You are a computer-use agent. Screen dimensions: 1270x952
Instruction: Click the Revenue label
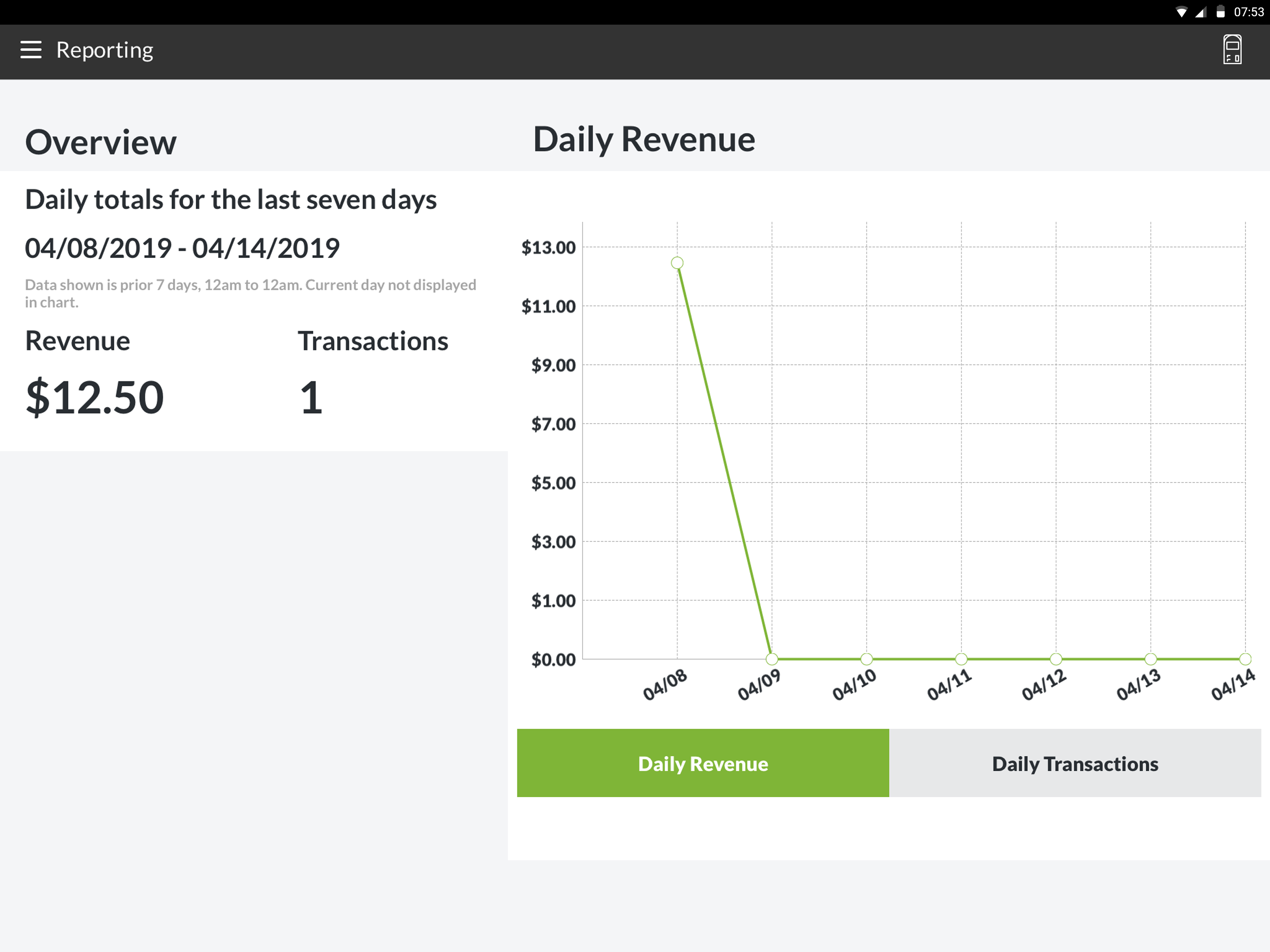78,340
